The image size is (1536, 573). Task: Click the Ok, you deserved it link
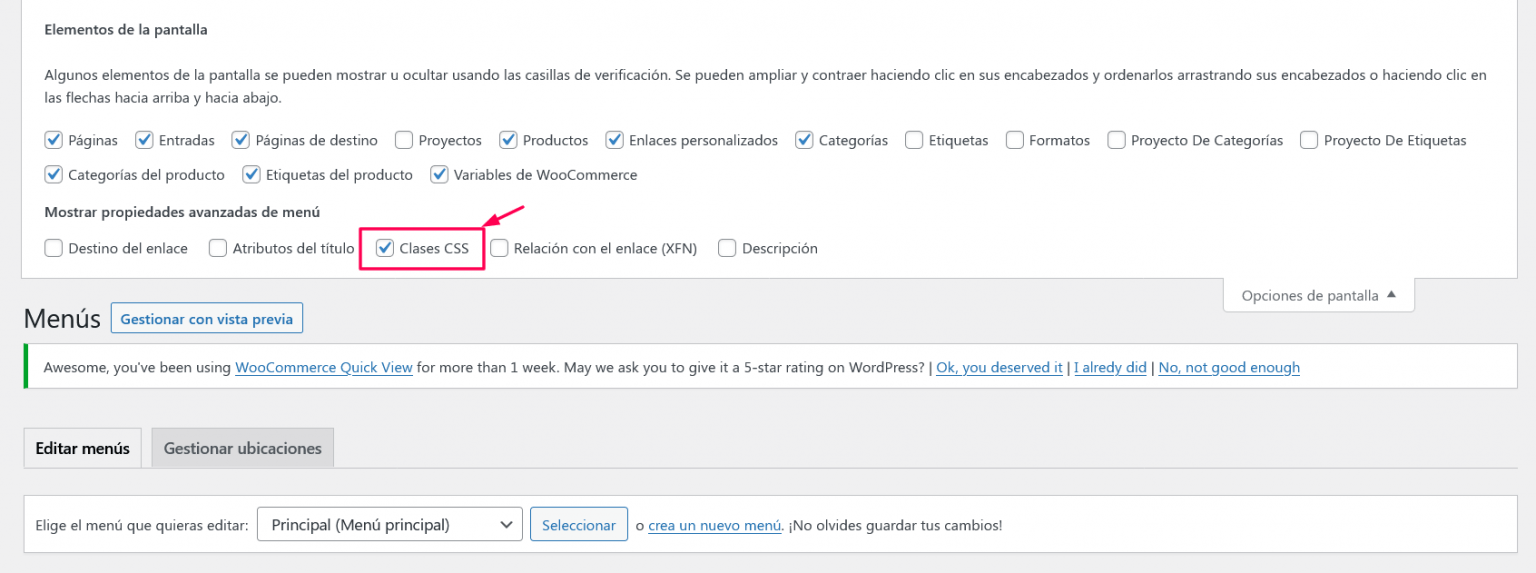(999, 367)
